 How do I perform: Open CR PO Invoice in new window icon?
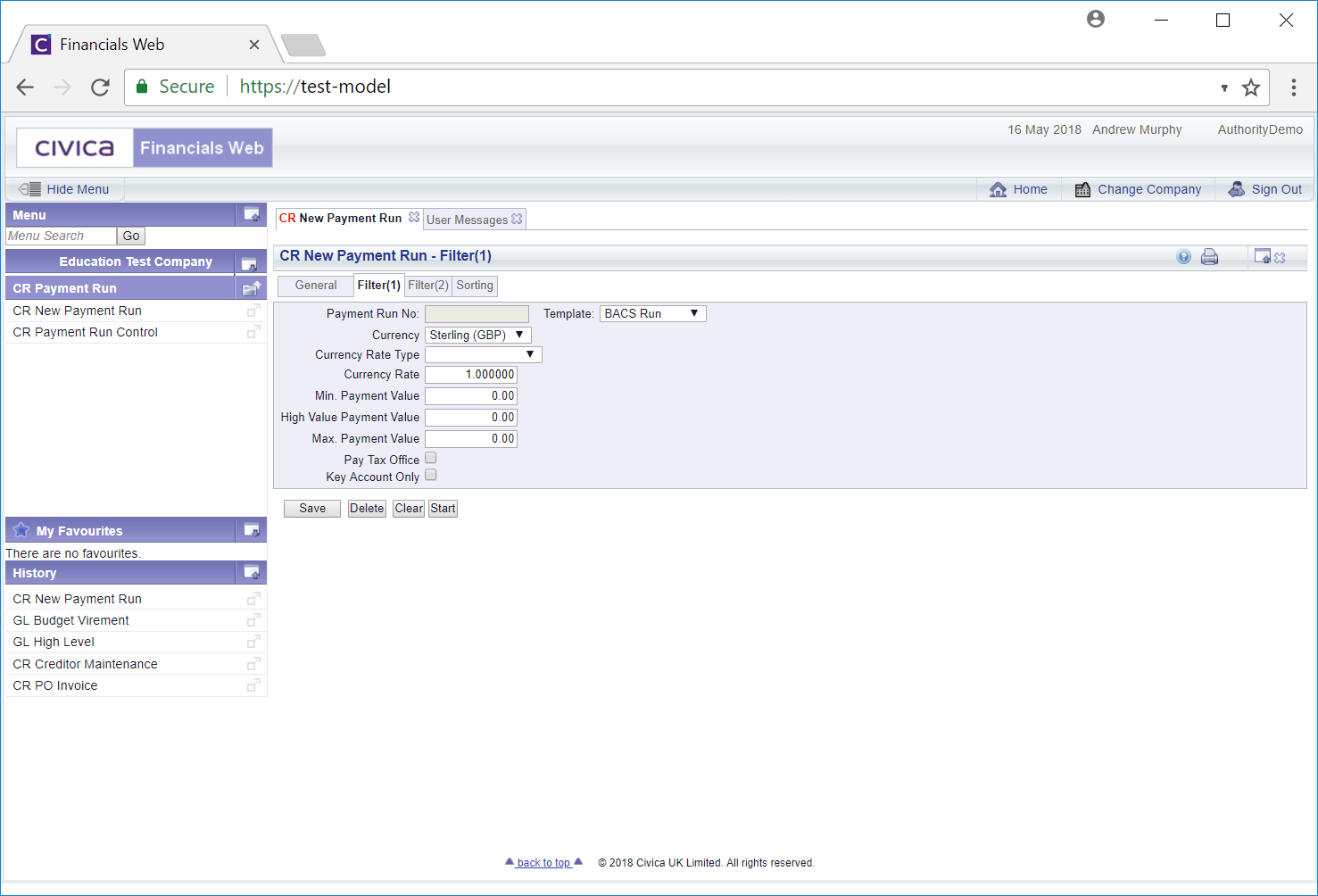coord(253,685)
